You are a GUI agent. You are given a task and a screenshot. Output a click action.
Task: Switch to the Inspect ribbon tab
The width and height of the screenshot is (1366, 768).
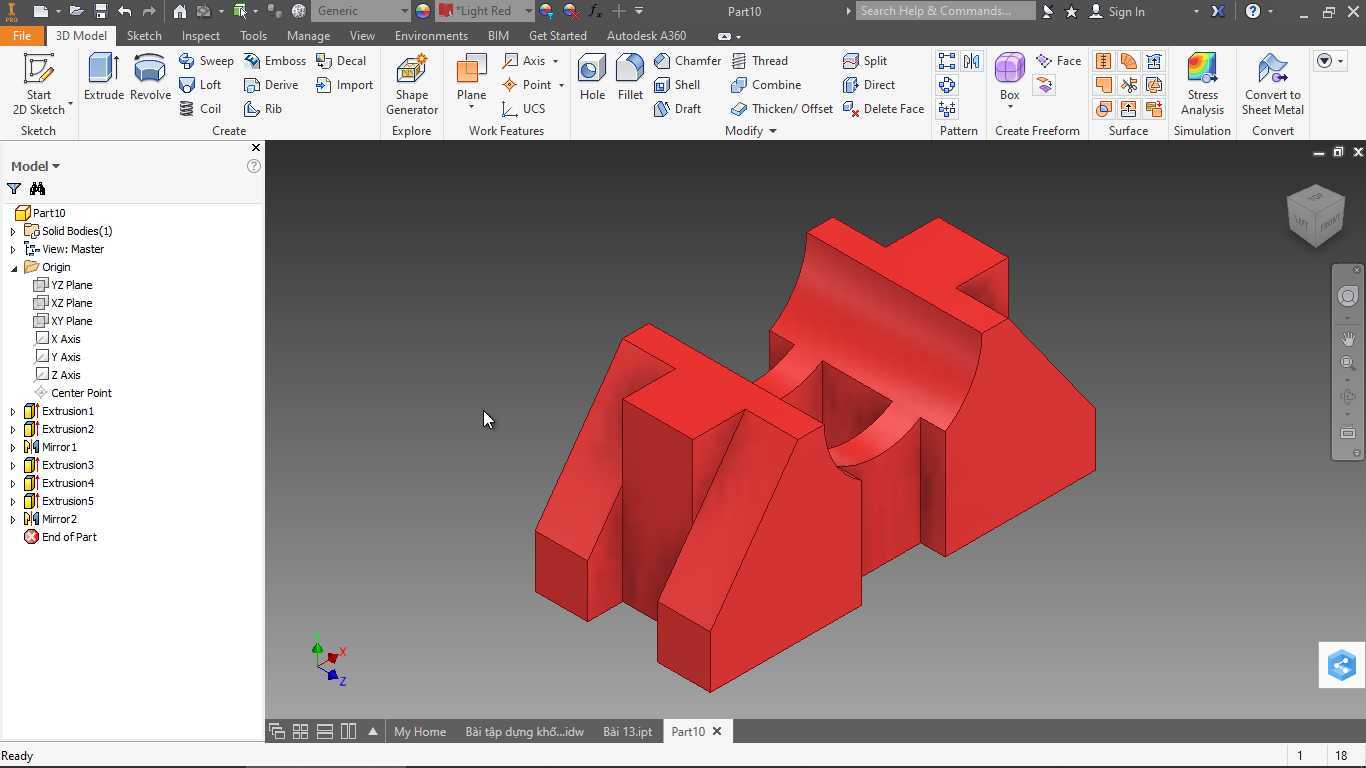pos(200,35)
